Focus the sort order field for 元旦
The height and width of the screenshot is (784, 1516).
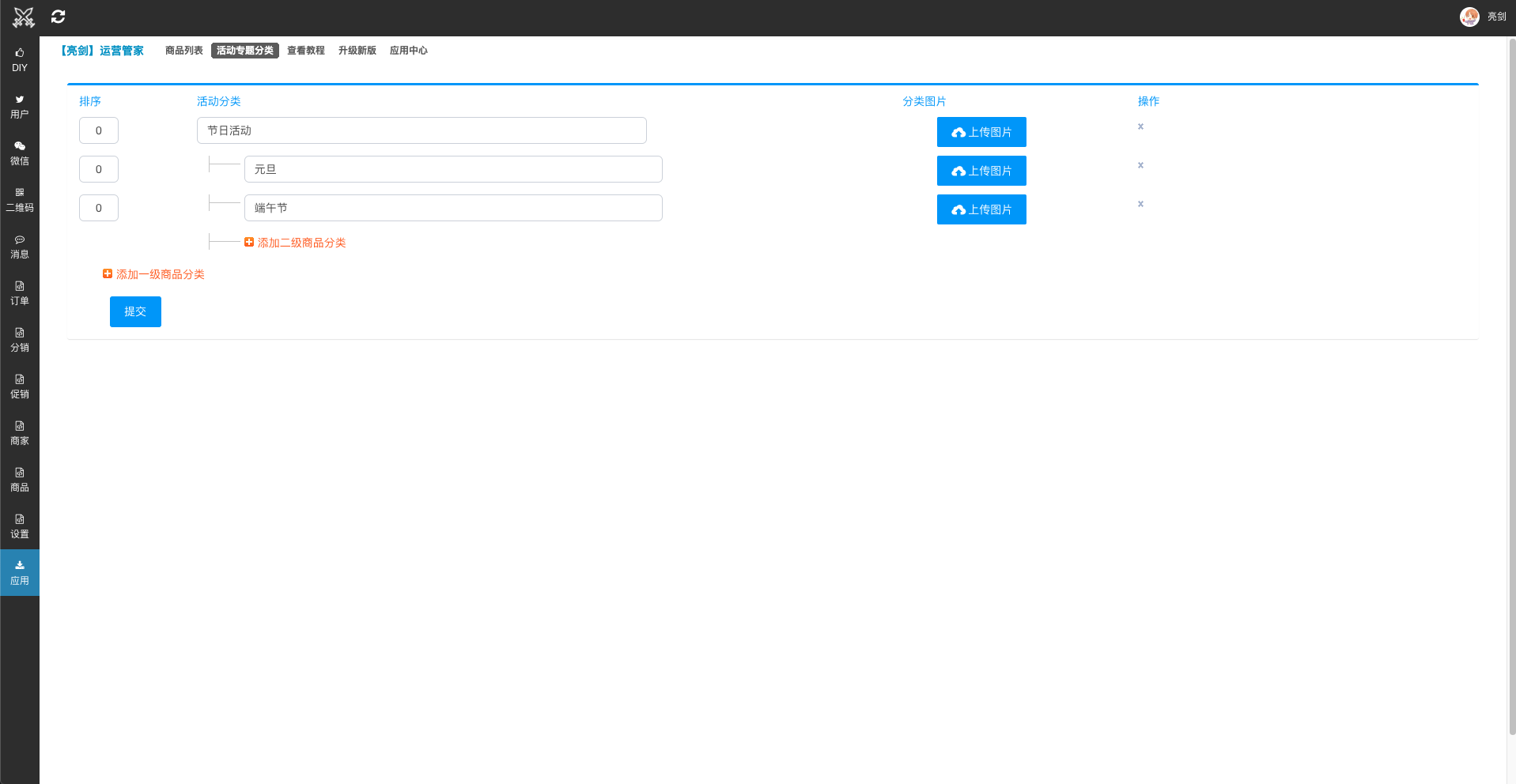99,169
